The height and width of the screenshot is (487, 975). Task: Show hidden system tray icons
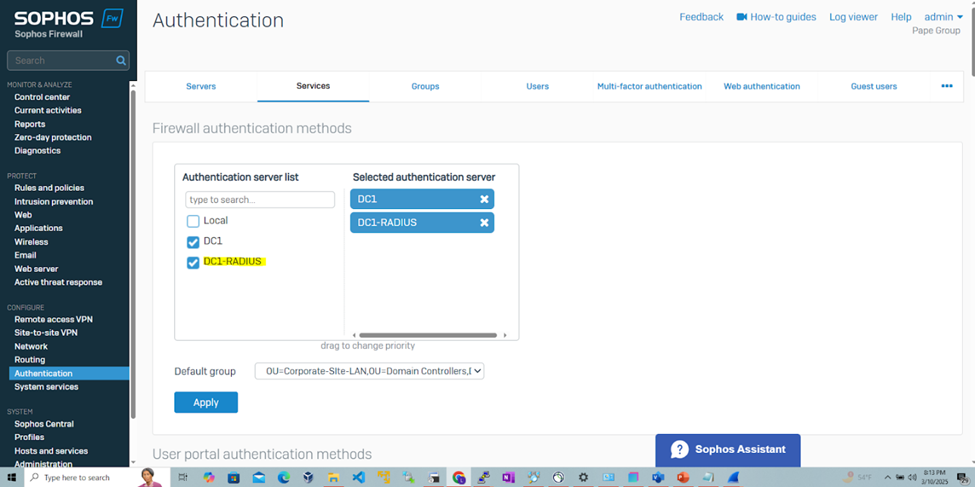pyautogui.click(x=887, y=477)
